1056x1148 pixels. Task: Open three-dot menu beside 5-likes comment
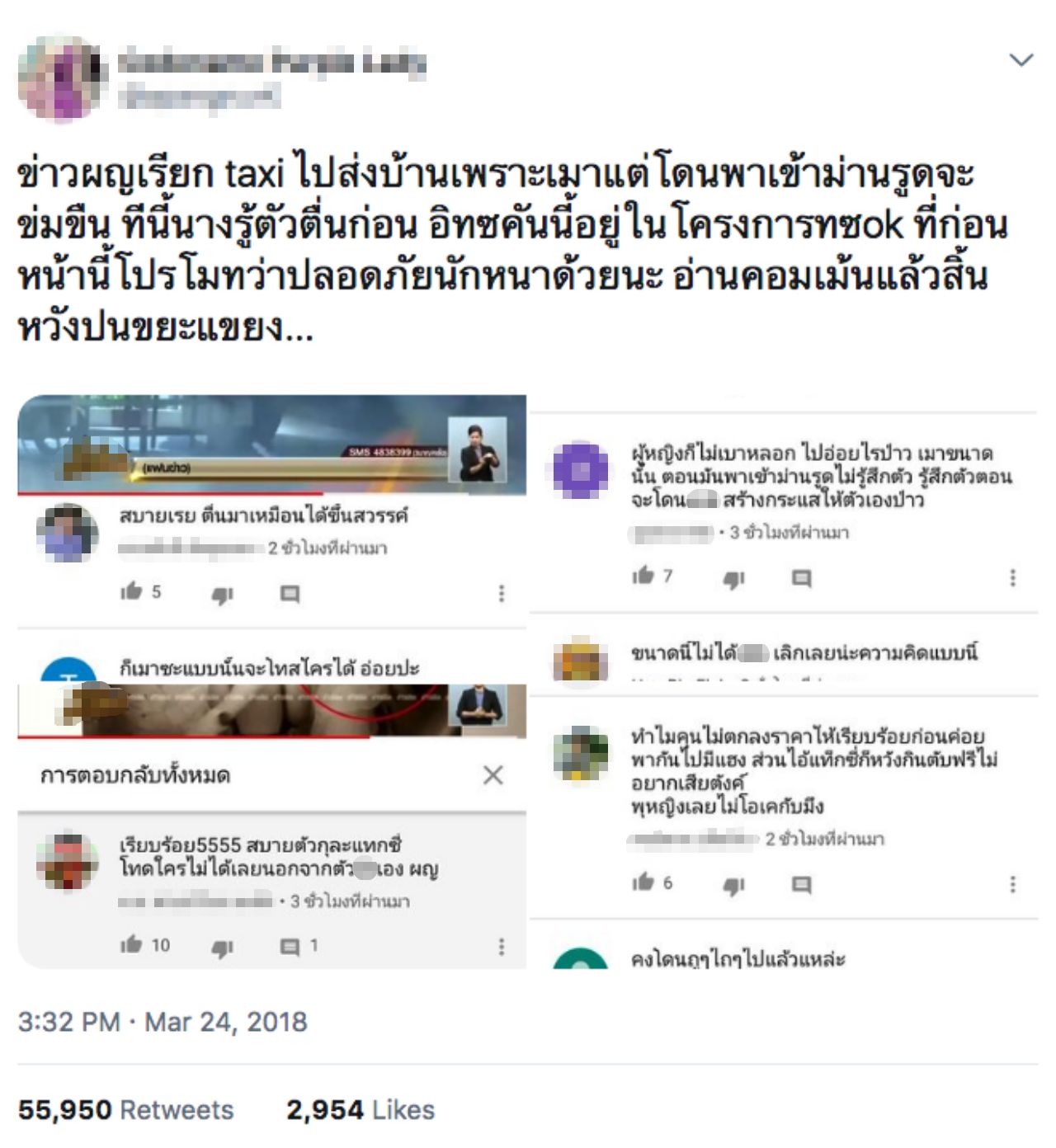pos(502,593)
